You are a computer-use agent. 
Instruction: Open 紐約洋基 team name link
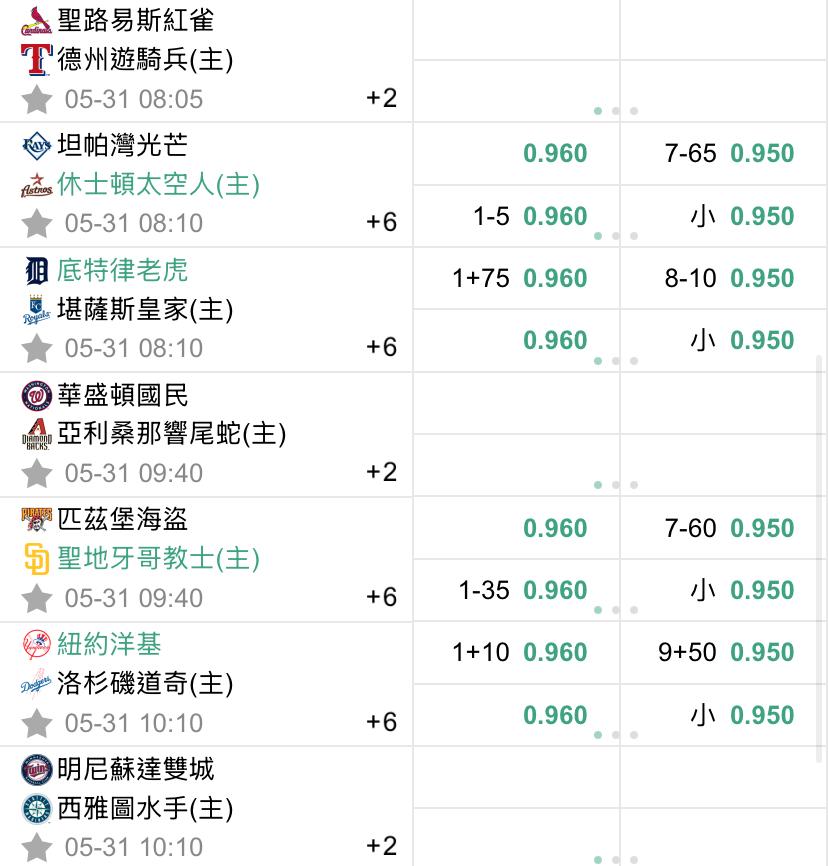109,644
